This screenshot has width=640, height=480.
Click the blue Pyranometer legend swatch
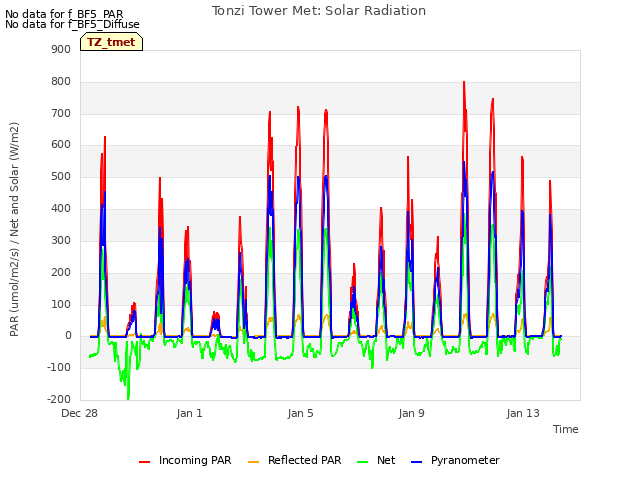click(x=416, y=462)
